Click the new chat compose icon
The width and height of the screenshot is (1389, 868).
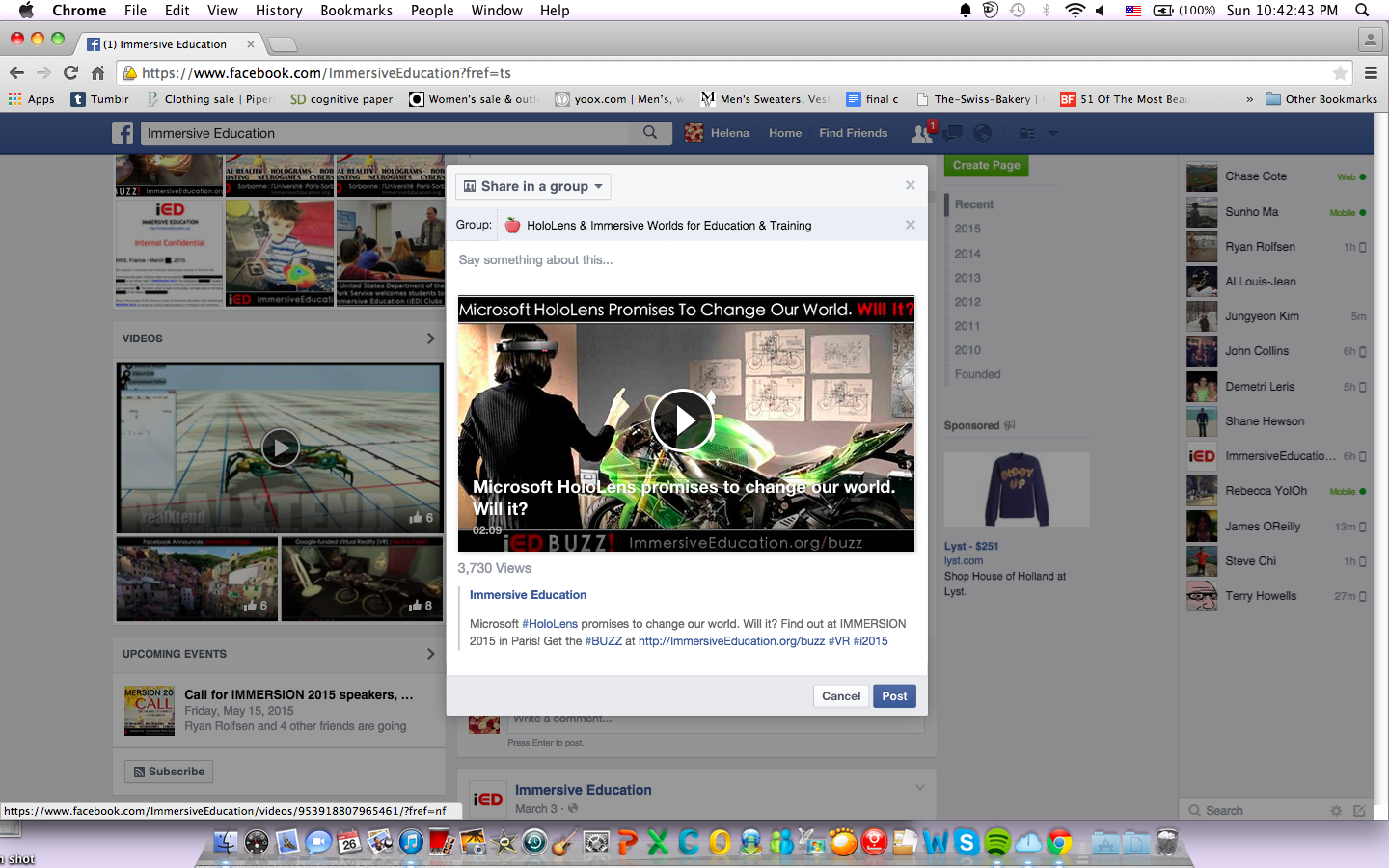coord(1359,811)
